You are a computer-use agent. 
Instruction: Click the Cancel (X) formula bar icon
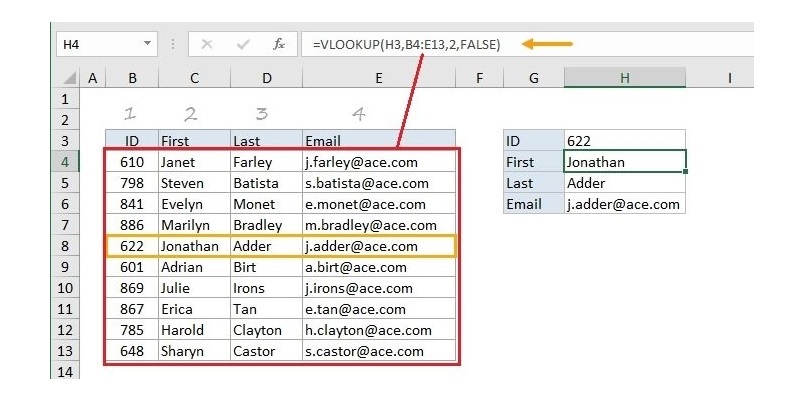point(207,44)
